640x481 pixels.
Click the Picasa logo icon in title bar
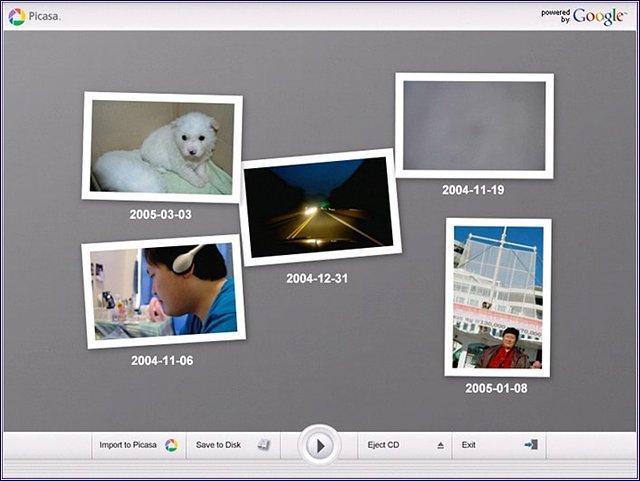point(16,16)
